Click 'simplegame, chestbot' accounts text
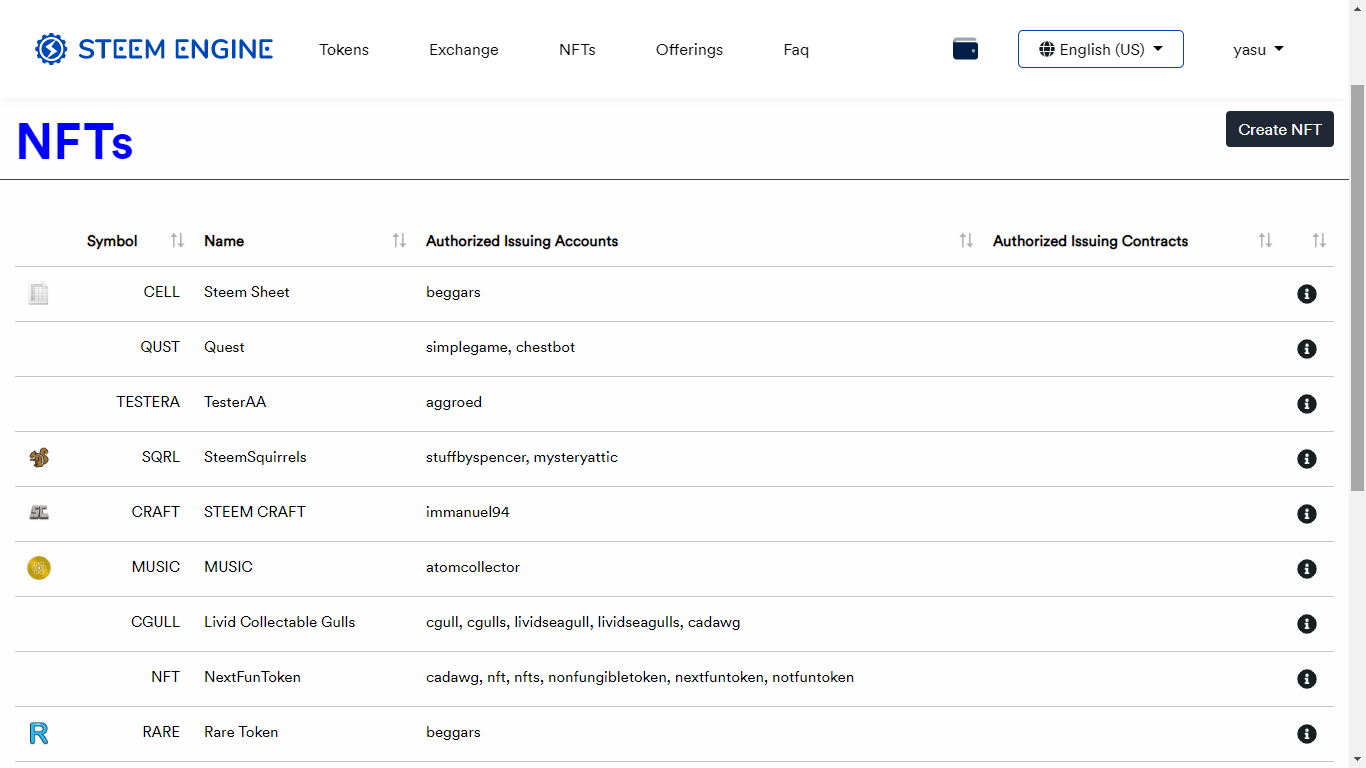This screenshot has height=768, width=1366. (500, 347)
